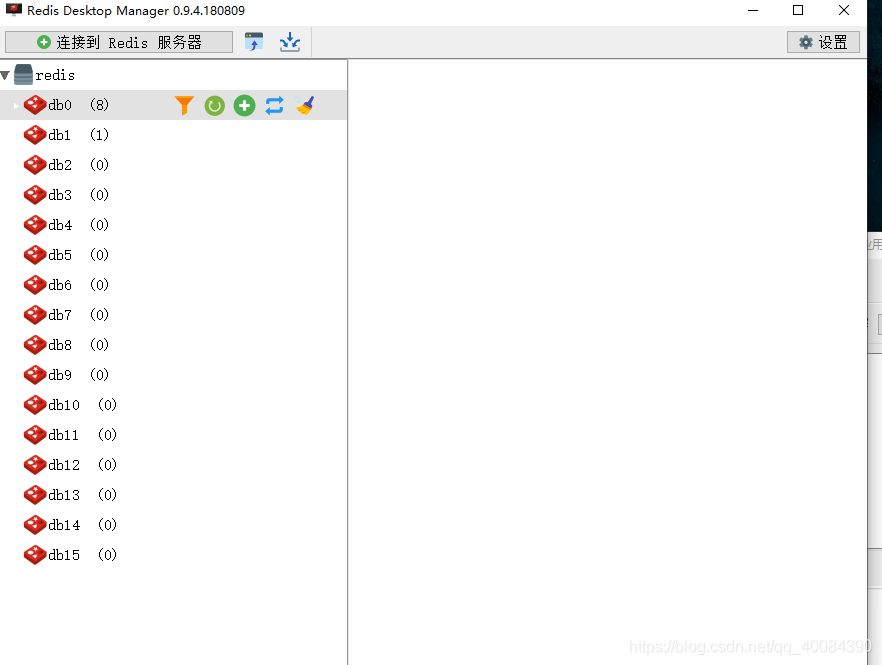Screen dimensions: 882x665
Task: Select db1 database with 1 key
Action: [59, 135]
